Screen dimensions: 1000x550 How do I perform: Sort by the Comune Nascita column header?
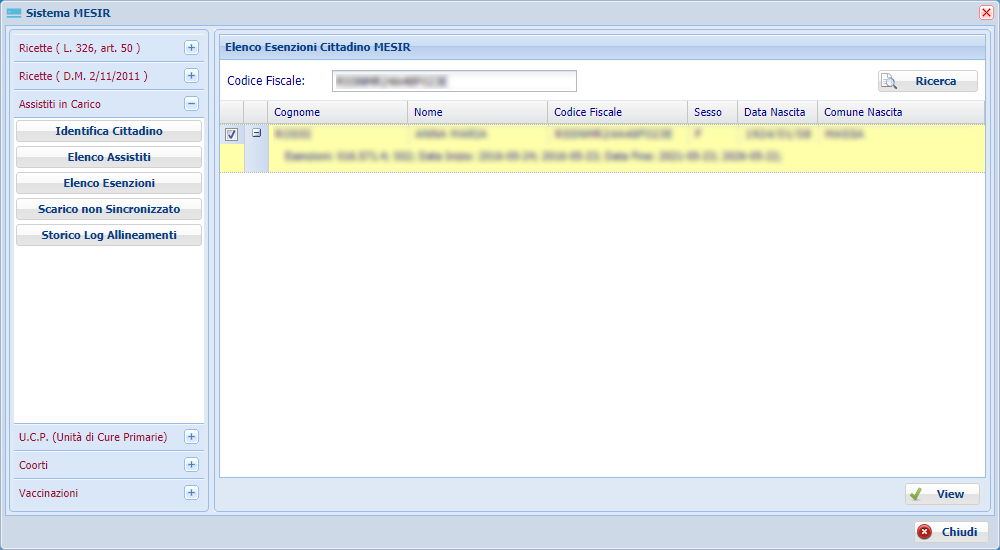pyautogui.click(x=901, y=112)
